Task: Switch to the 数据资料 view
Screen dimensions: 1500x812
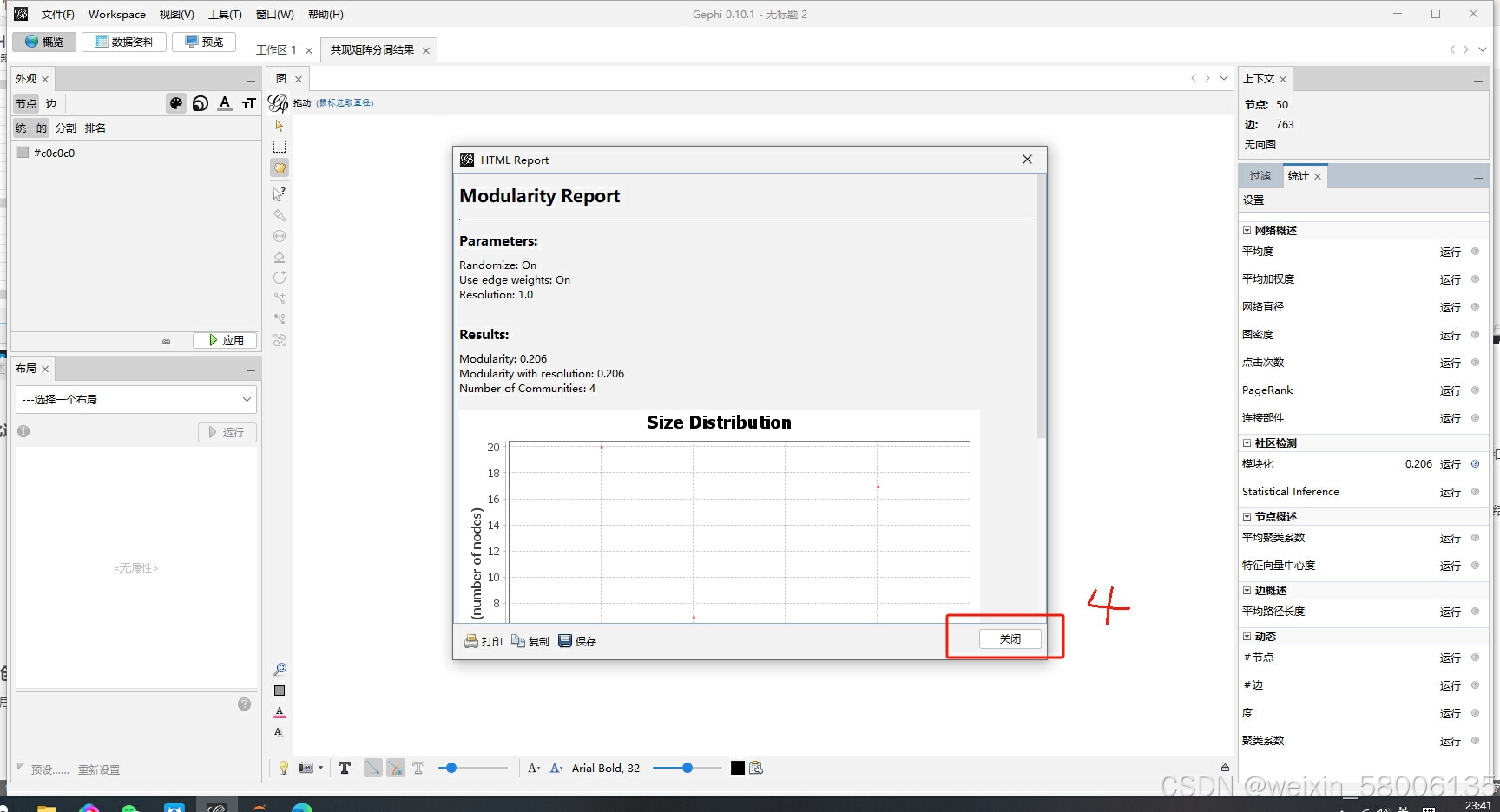Action: coord(124,42)
